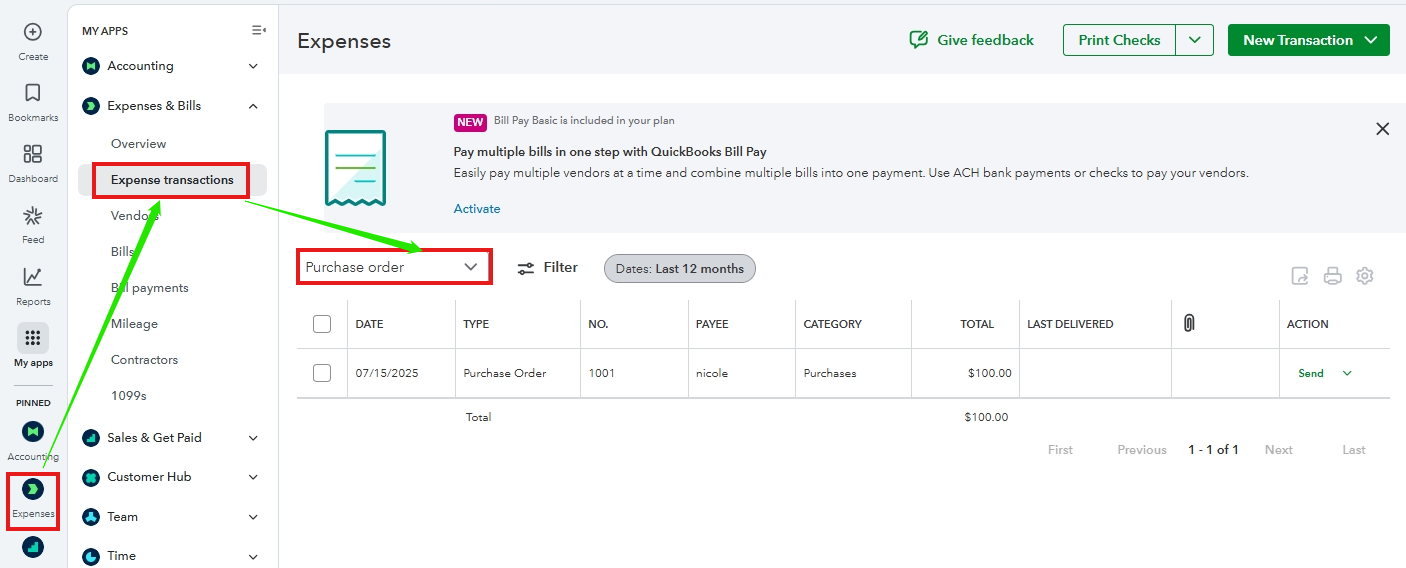Click Give feedback link
The image size is (1406, 568).
(985, 40)
